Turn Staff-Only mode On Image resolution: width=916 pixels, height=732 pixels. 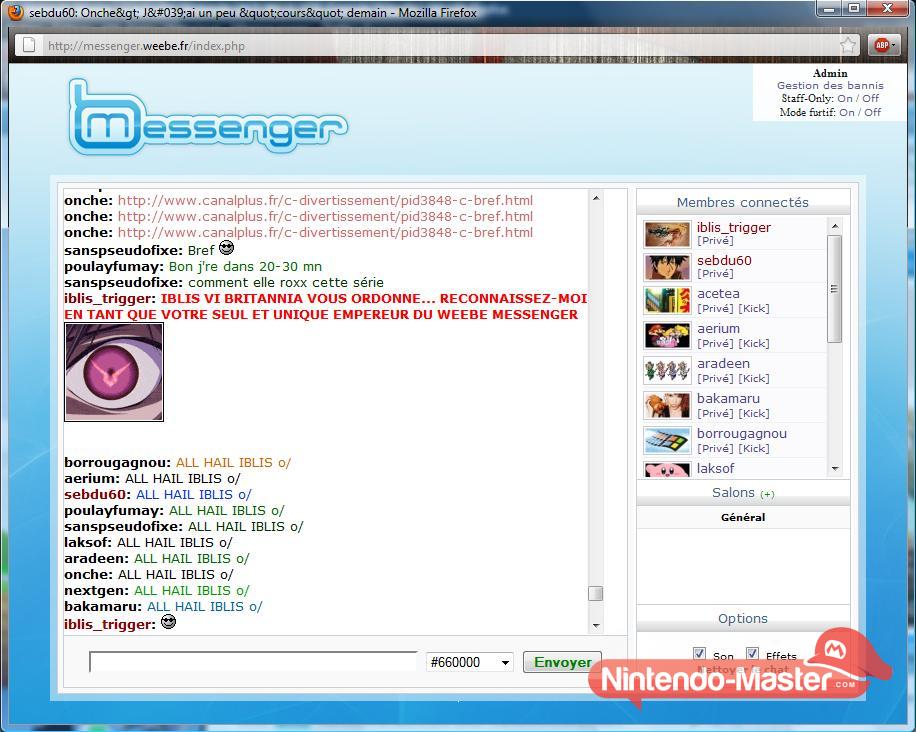coord(845,98)
